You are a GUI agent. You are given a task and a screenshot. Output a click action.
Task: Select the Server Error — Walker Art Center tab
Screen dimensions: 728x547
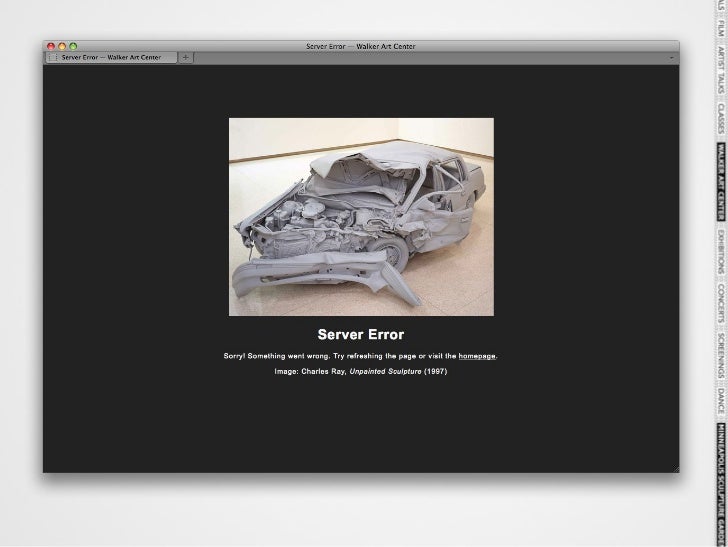(111, 58)
